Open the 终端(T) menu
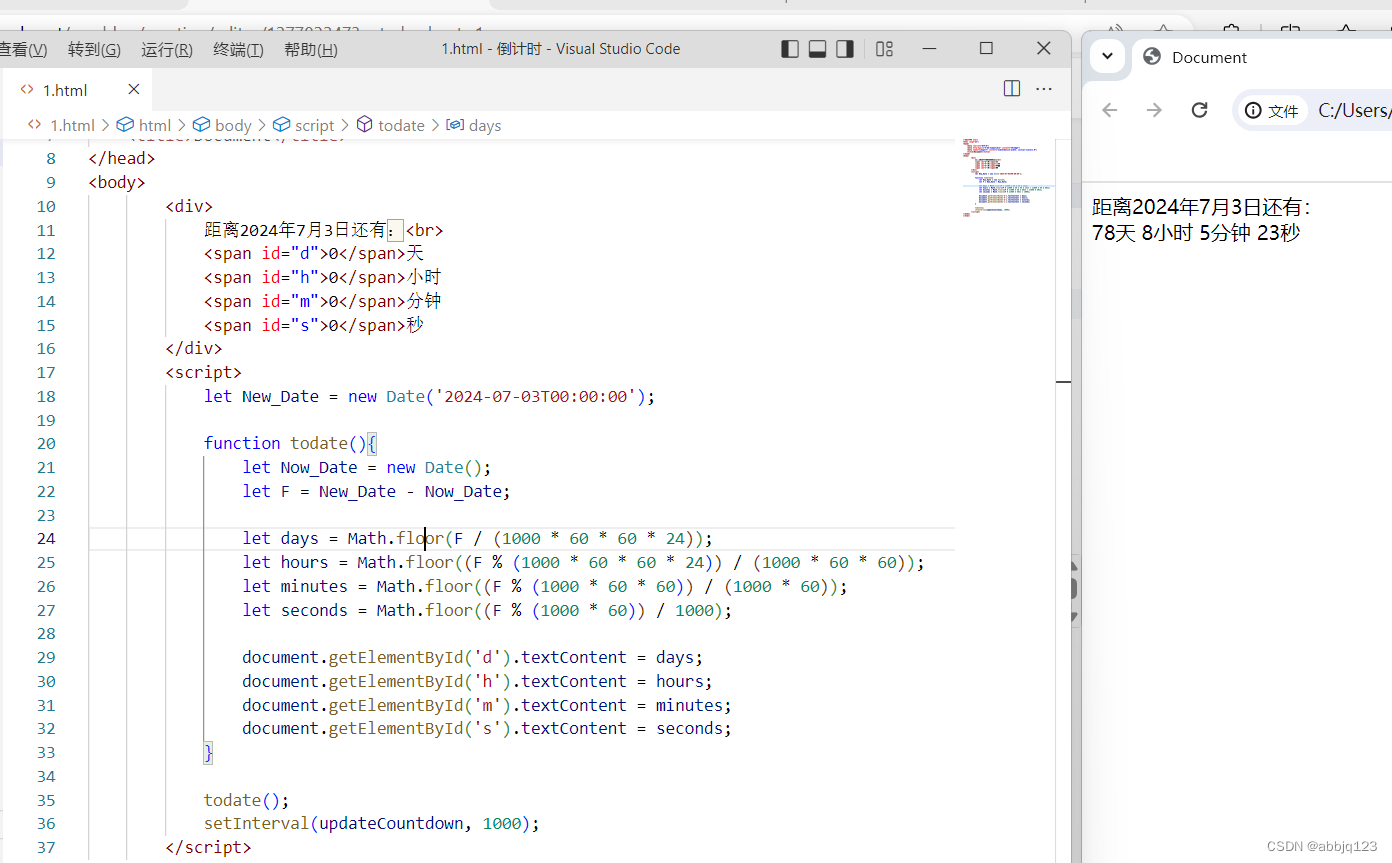Viewport: 1392px width, 863px height. click(x=238, y=50)
